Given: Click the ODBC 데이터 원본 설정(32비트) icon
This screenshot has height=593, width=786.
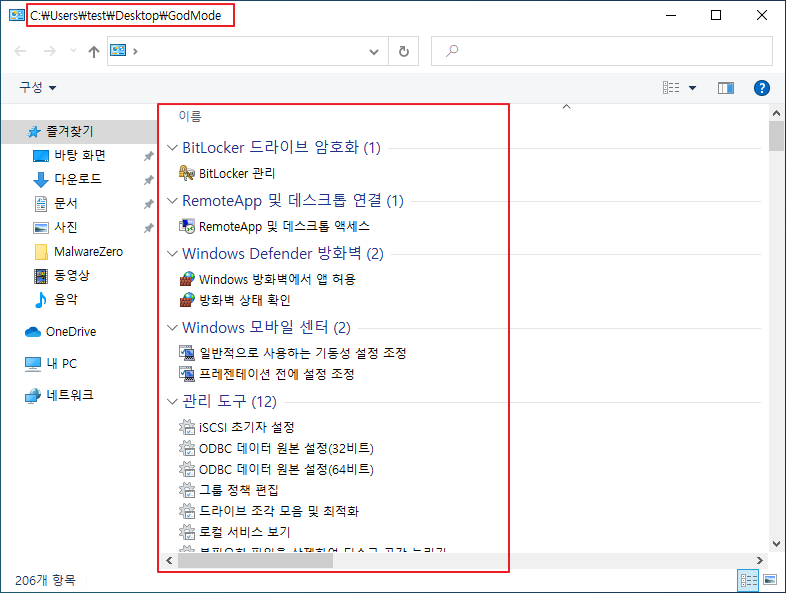Looking at the screenshot, I should pos(186,448).
